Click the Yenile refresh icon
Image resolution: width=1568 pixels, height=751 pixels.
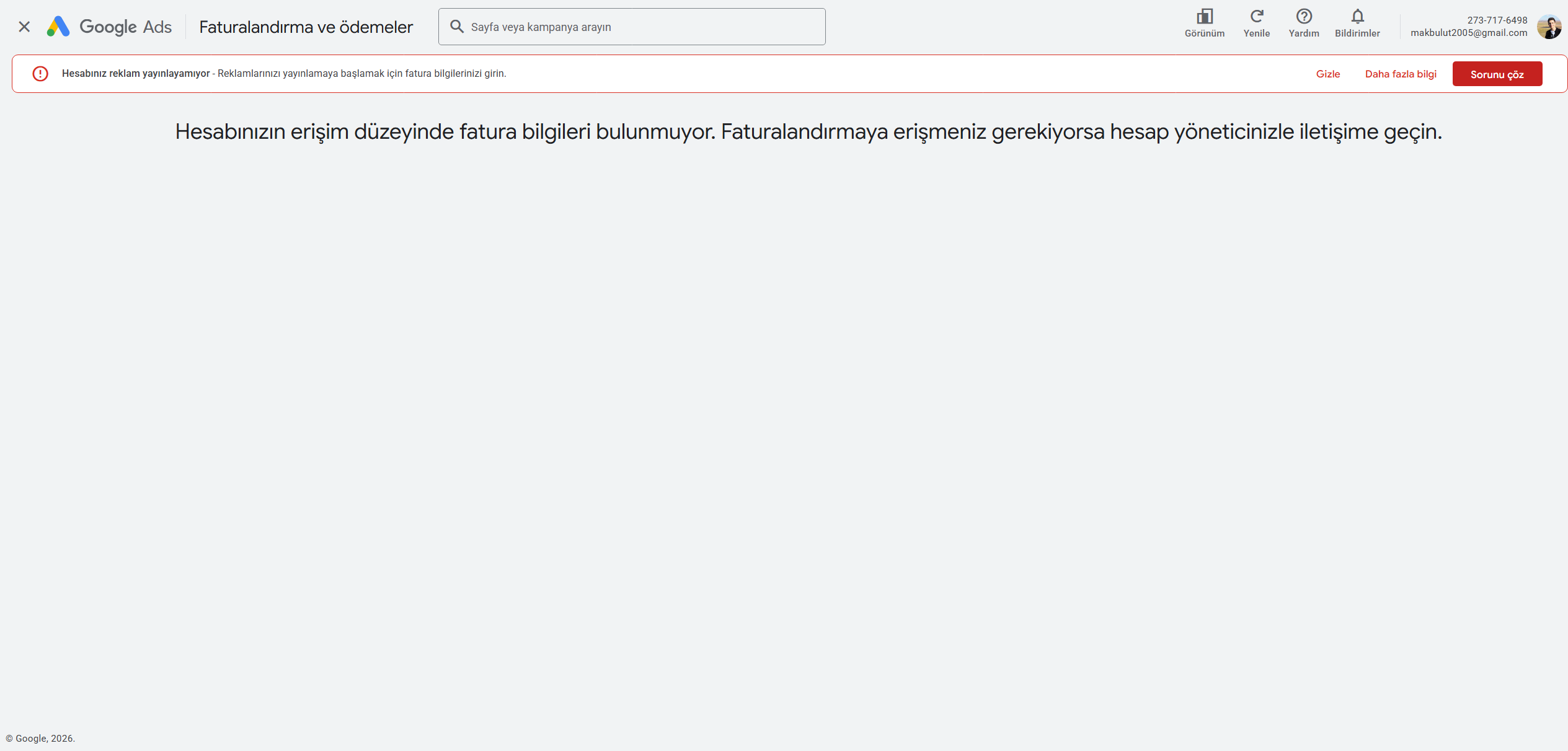tap(1256, 16)
